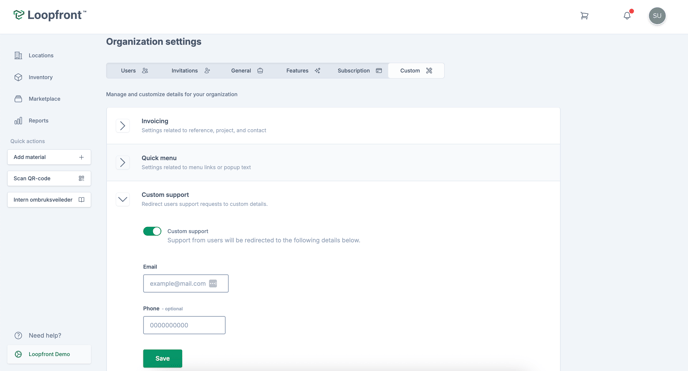Image resolution: width=688 pixels, height=371 pixels.
Task: Click the Users tab people icon
Action: point(145,71)
